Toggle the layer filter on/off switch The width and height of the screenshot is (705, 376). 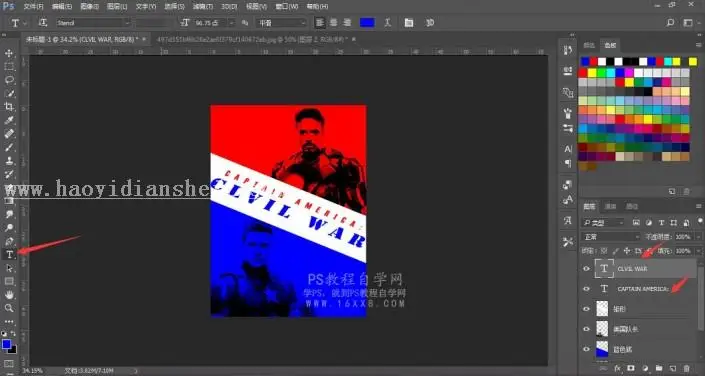(700, 222)
